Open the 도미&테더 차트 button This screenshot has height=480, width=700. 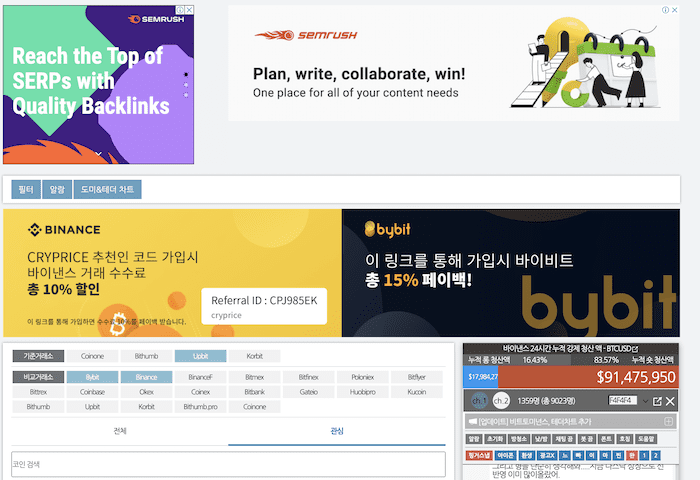point(107,189)
